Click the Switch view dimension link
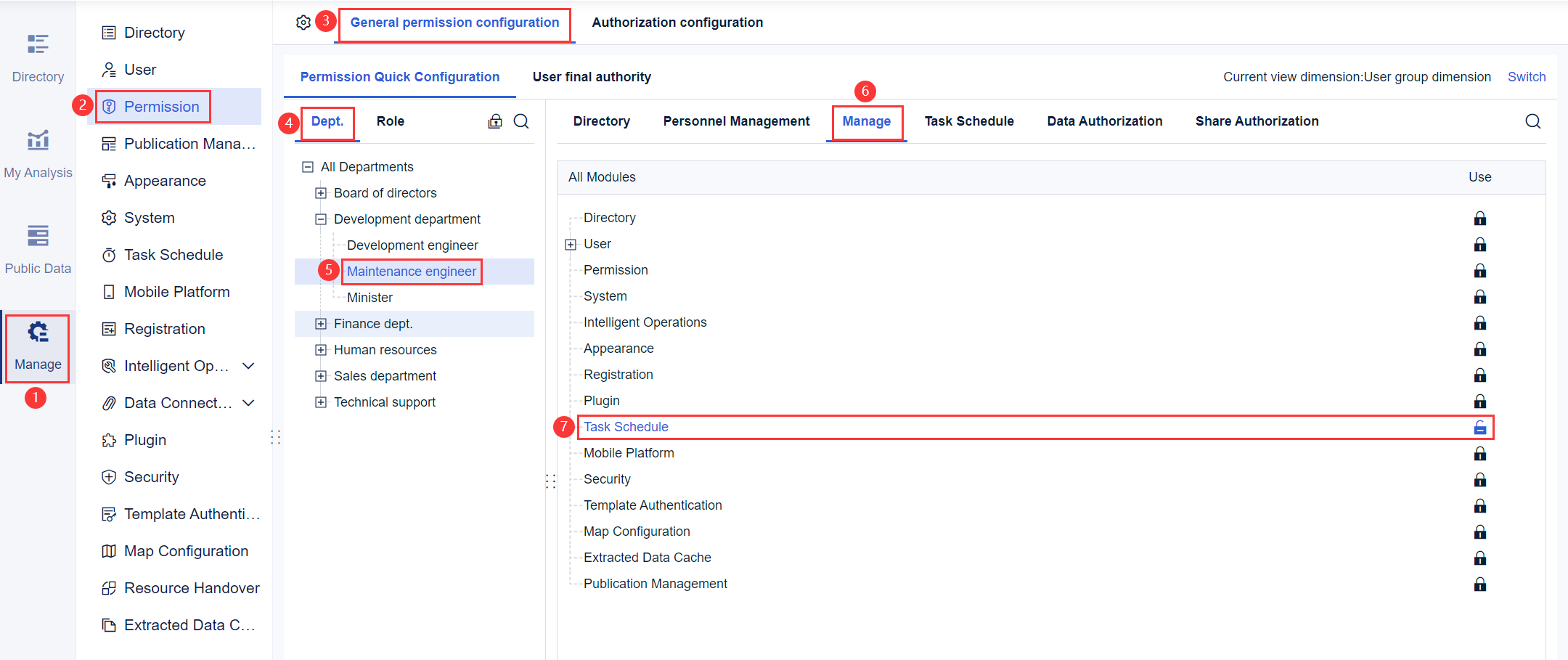Screen dimensions: 1568x660 pos(1526,77)
